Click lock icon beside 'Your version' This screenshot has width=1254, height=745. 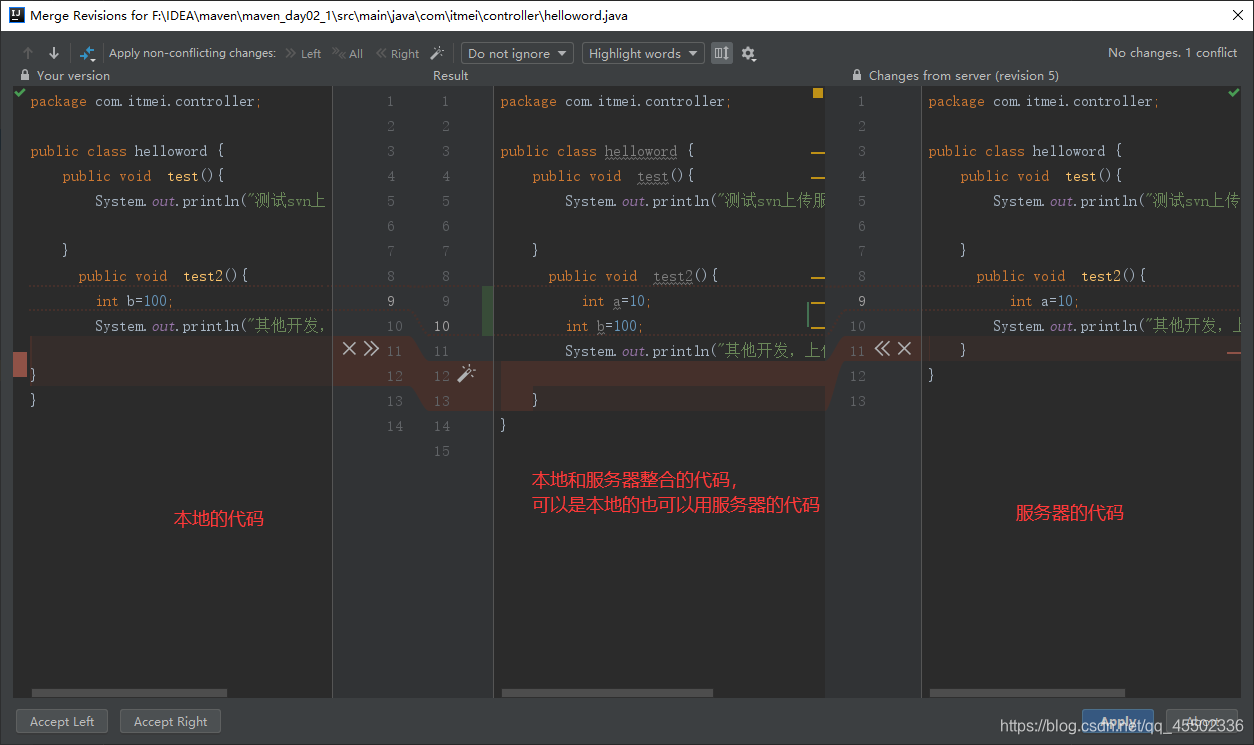point(25,75)
